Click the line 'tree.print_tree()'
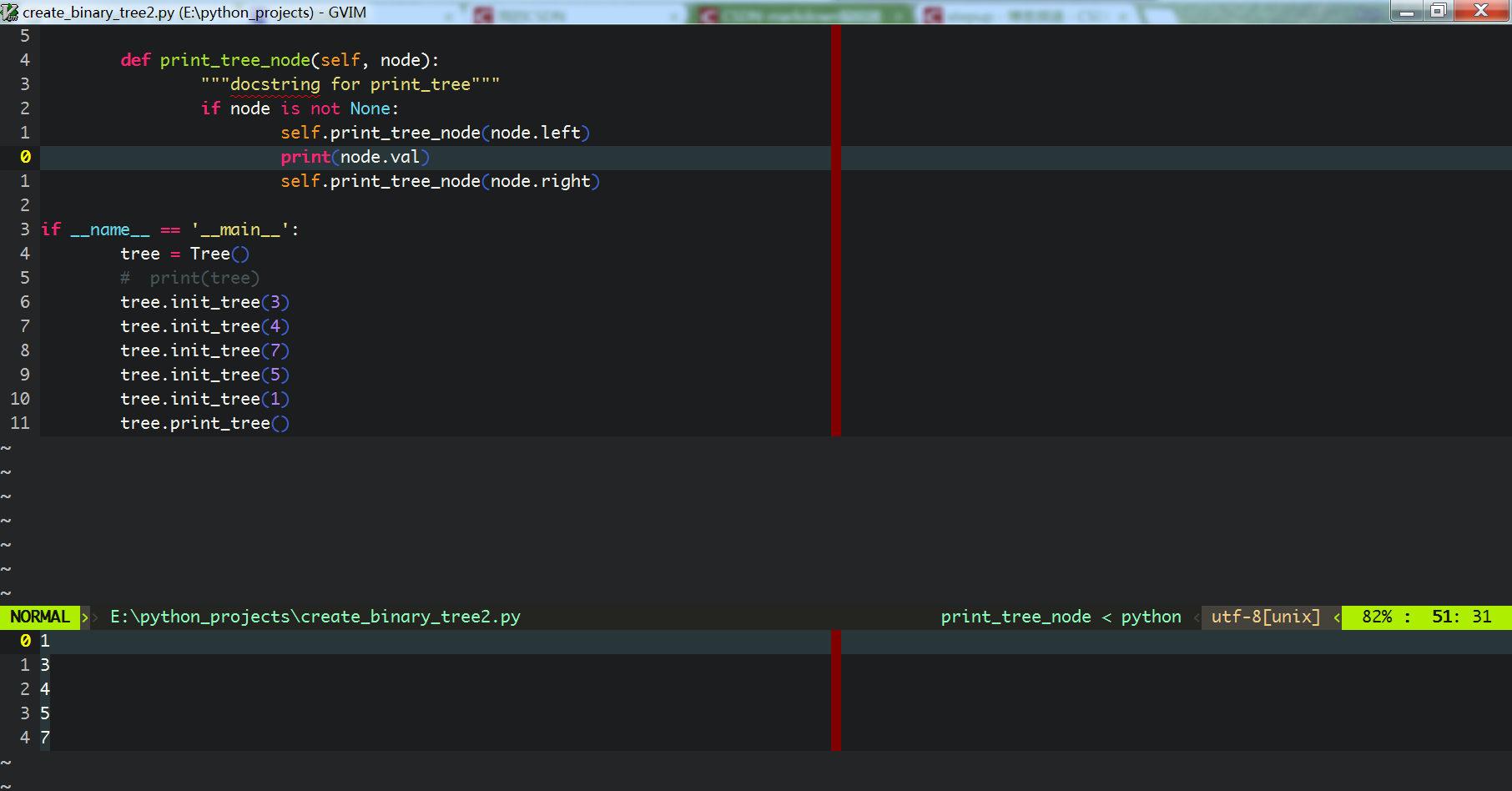 [205, 423]
